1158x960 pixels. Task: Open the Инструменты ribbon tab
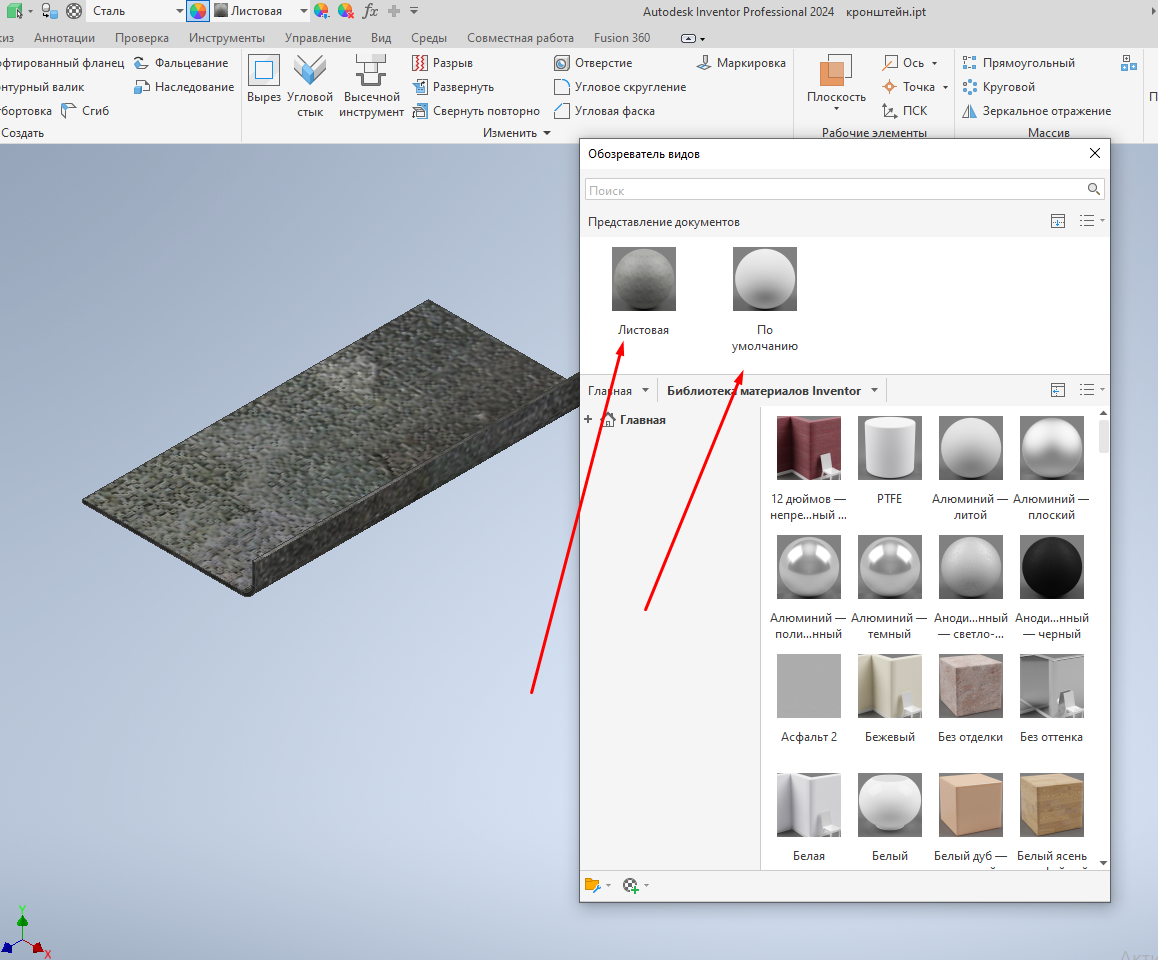point(227,38)
